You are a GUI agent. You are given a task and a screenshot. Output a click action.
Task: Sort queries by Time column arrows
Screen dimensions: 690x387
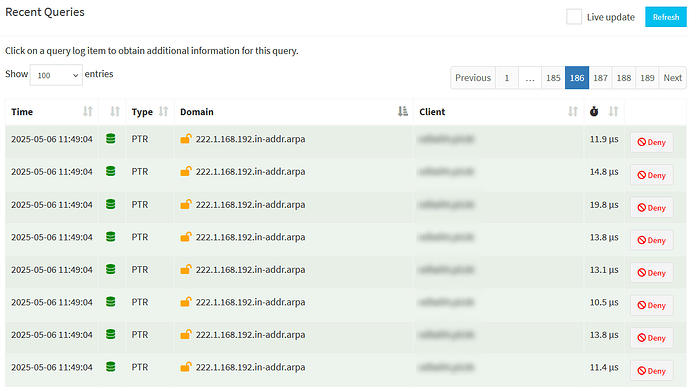88,112
